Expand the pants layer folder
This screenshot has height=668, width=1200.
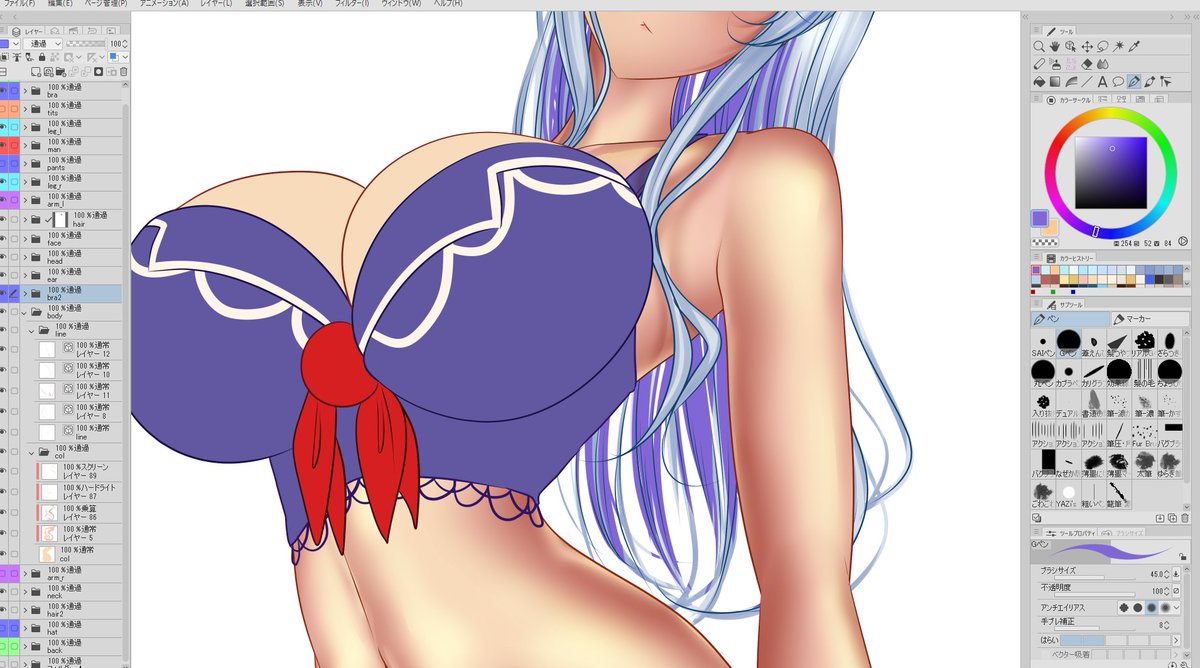pos(25,163)
